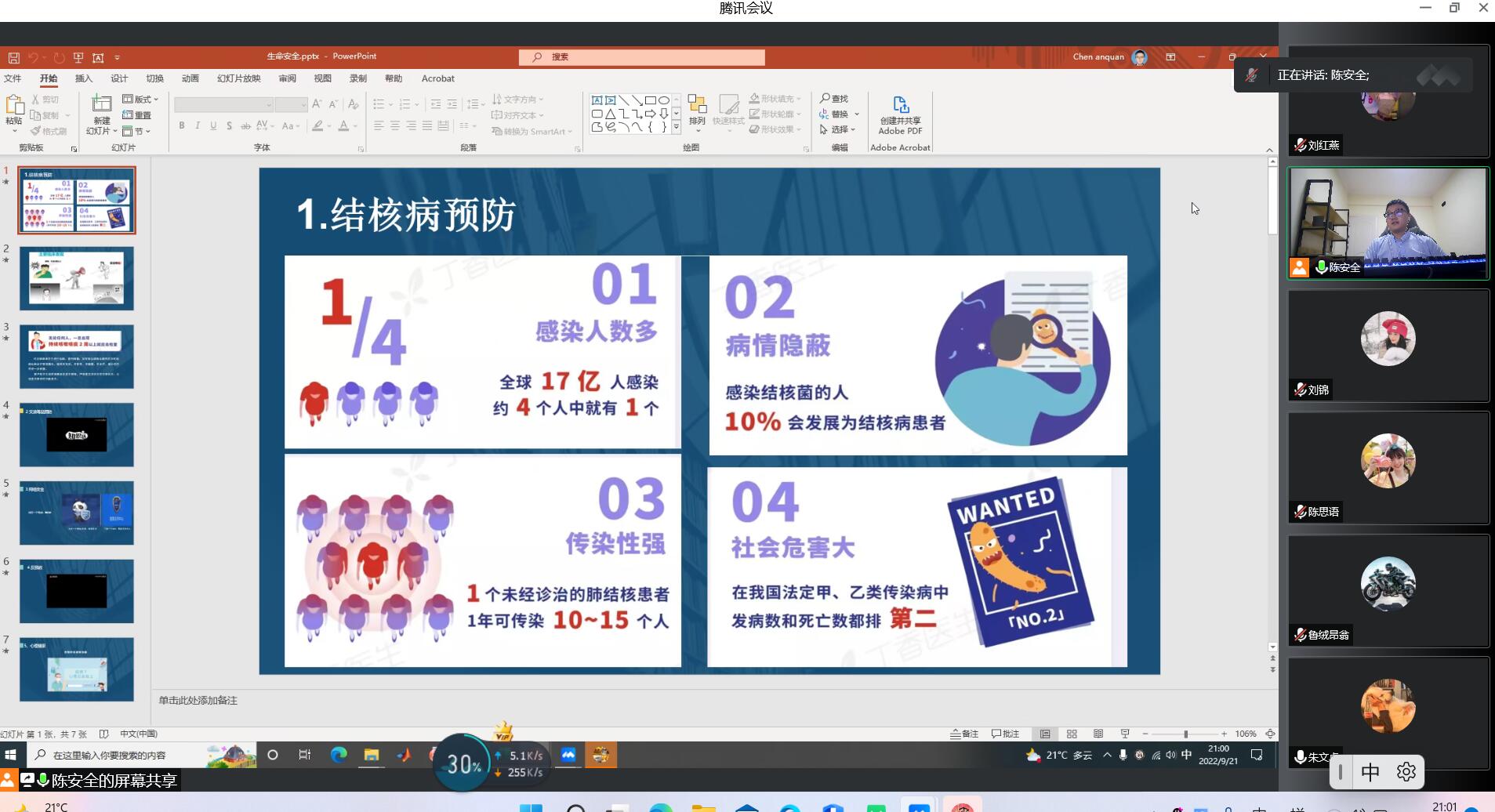Image resolution: width=1495 pixels, height=812 pixels.
Task: Start slideshow from status bar icon
Action: click(1125, 734)
